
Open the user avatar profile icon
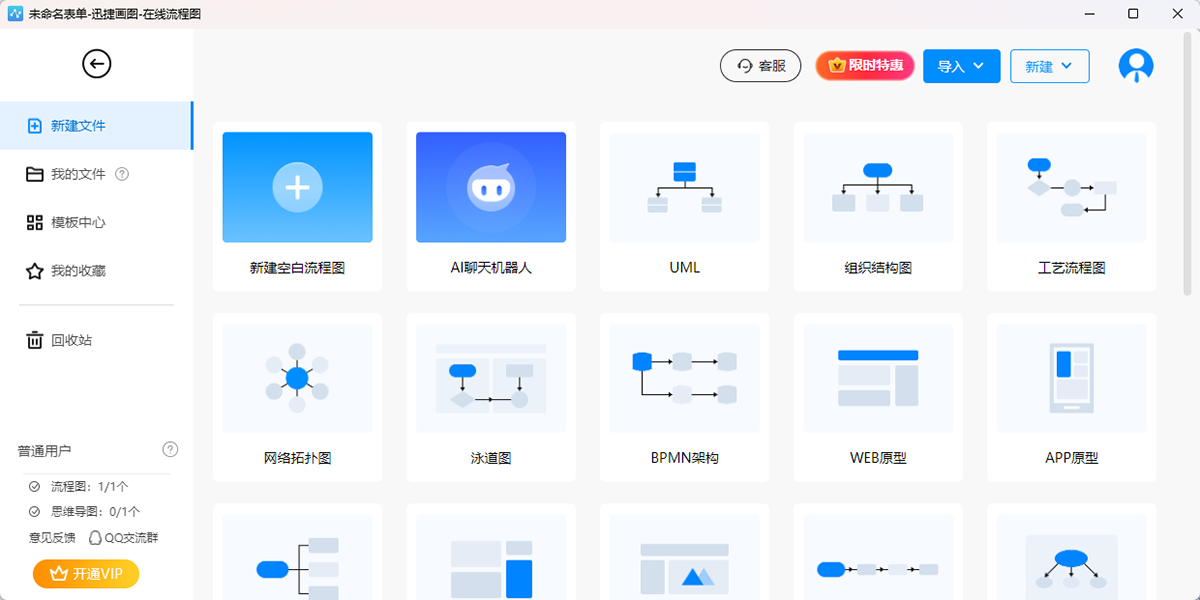pos(1136,66)
